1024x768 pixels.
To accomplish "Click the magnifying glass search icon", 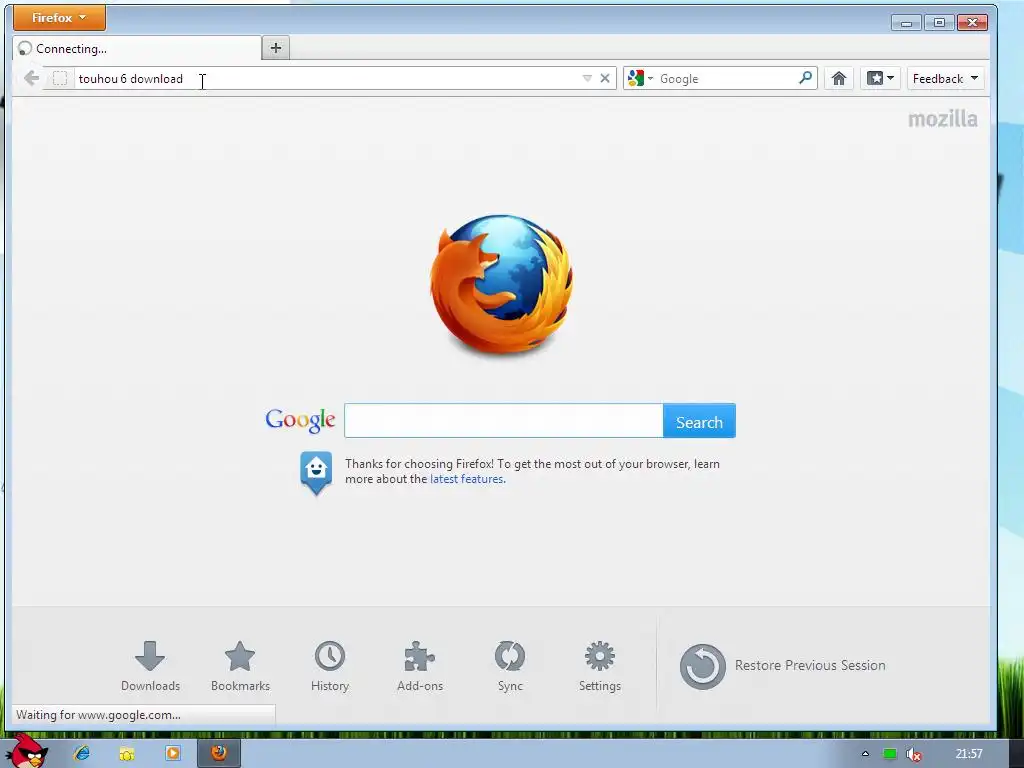I will tap(806, 78).
